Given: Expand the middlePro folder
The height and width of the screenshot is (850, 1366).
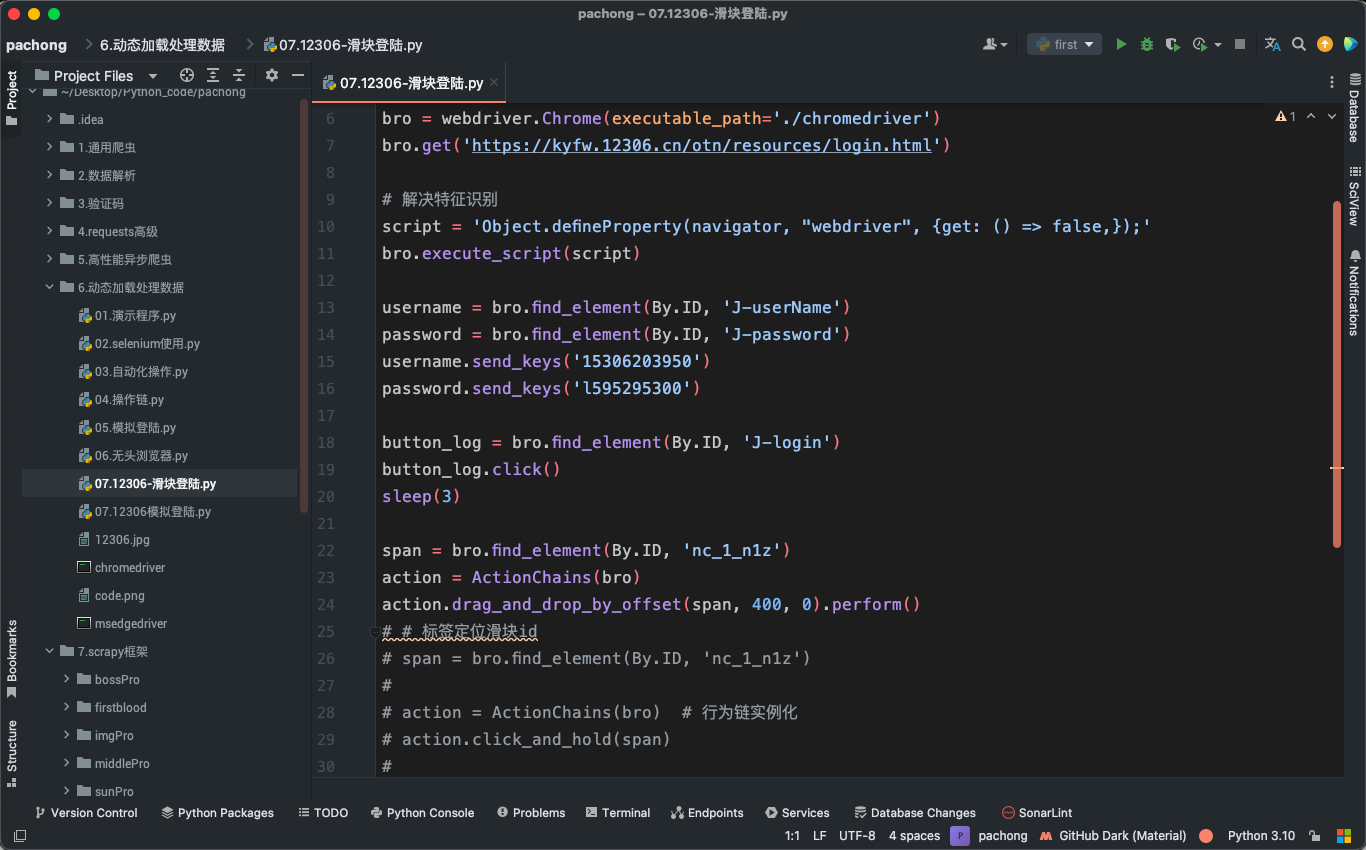Looking at the screenshot, I should click(68, 763).
